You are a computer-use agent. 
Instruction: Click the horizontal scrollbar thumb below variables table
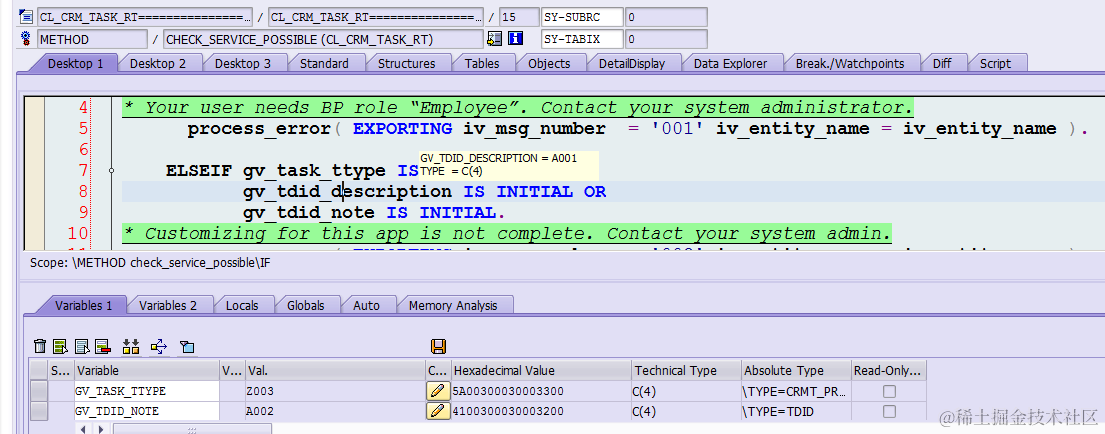coord(190,428)
